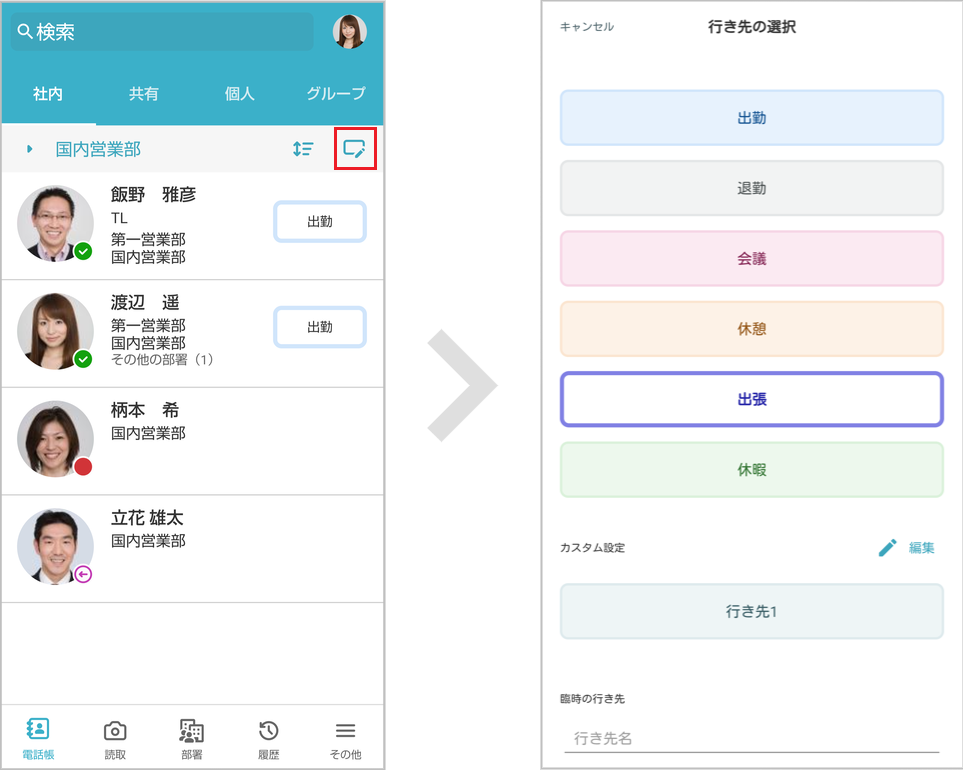The image size is (963, 770).
Task: Switch to the グループ tab
Action: coord(336,94)
